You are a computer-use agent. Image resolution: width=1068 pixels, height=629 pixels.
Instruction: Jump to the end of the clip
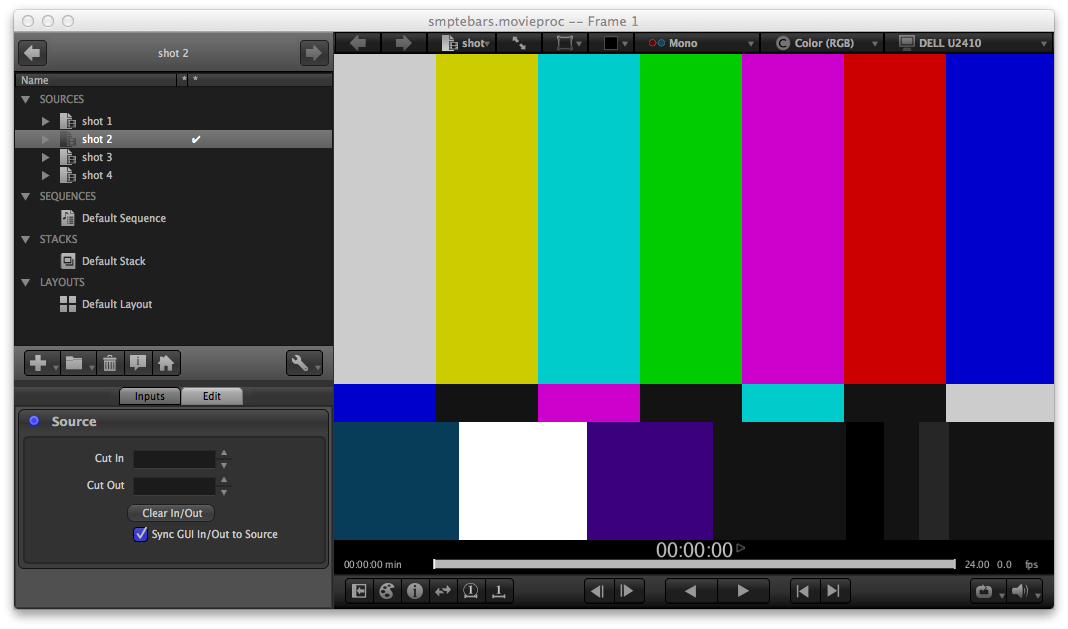pos(834,591)
